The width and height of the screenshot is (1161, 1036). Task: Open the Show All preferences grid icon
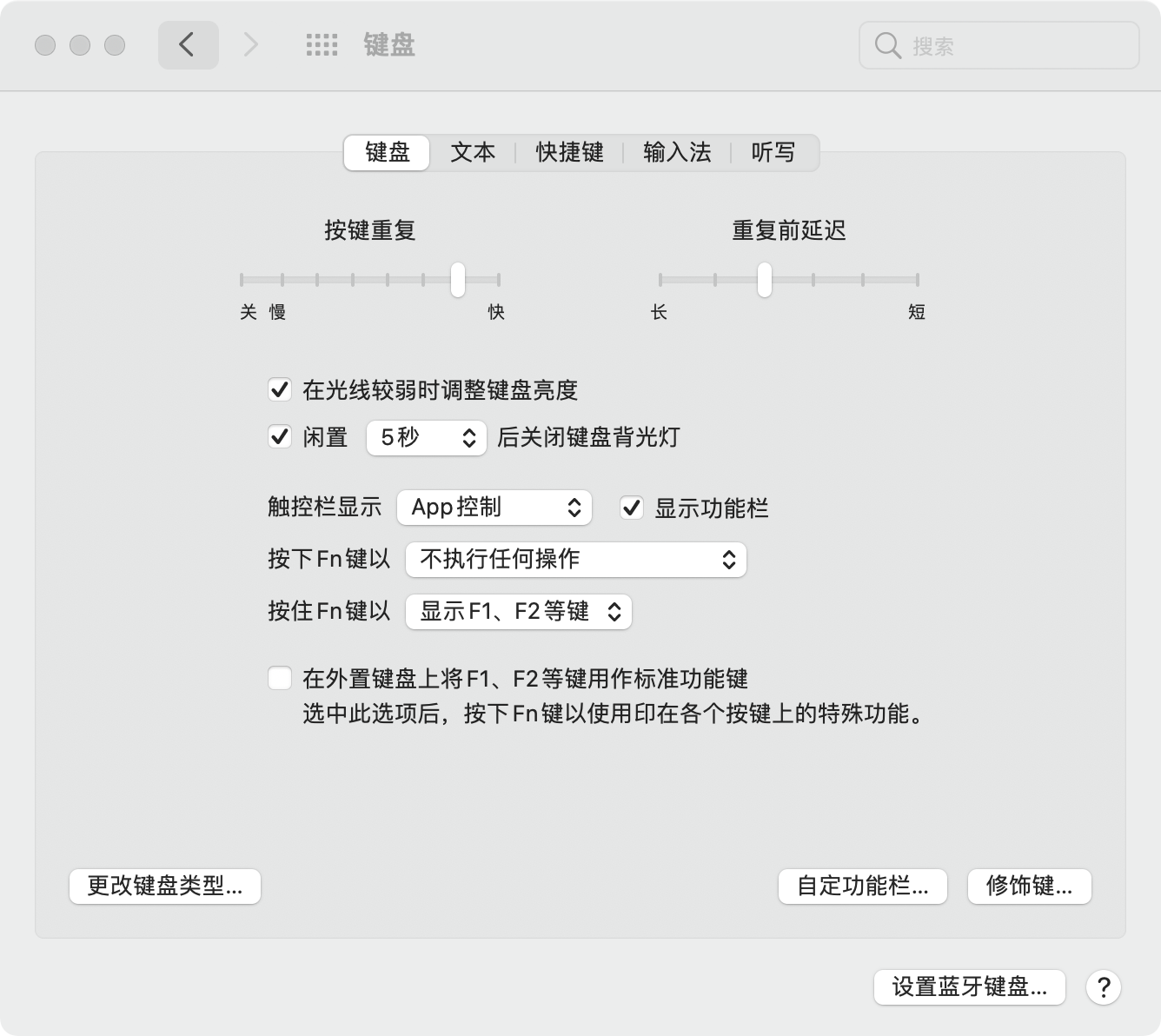click(x=322, y=44)
